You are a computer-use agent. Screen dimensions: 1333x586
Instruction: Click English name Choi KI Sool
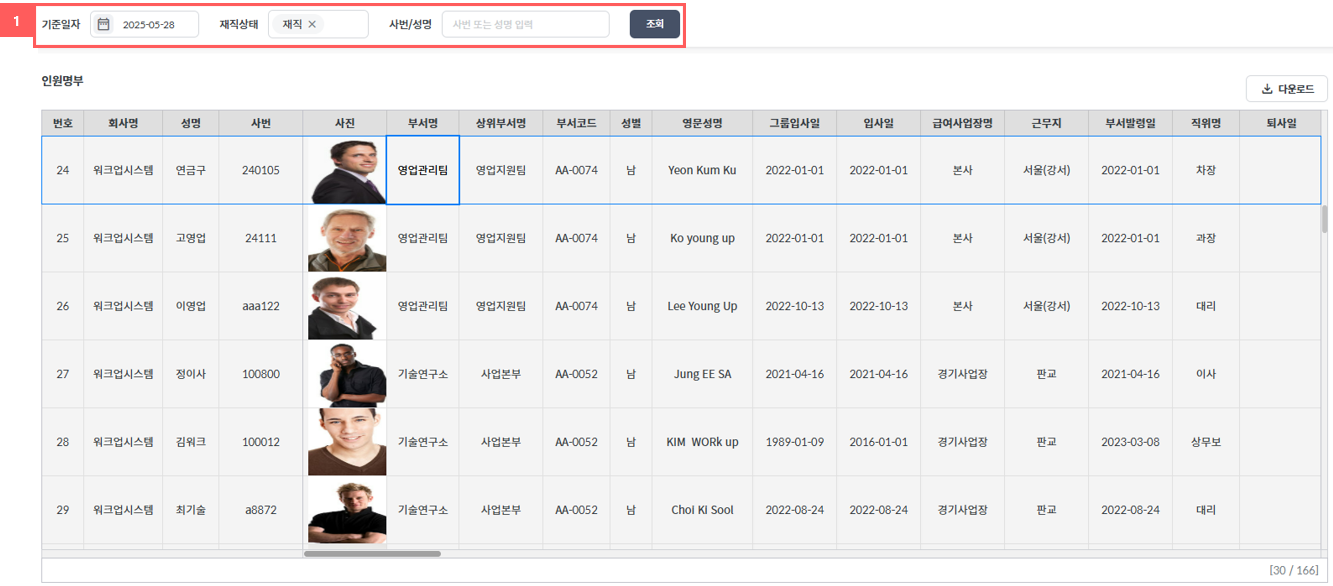click(702, 510)
